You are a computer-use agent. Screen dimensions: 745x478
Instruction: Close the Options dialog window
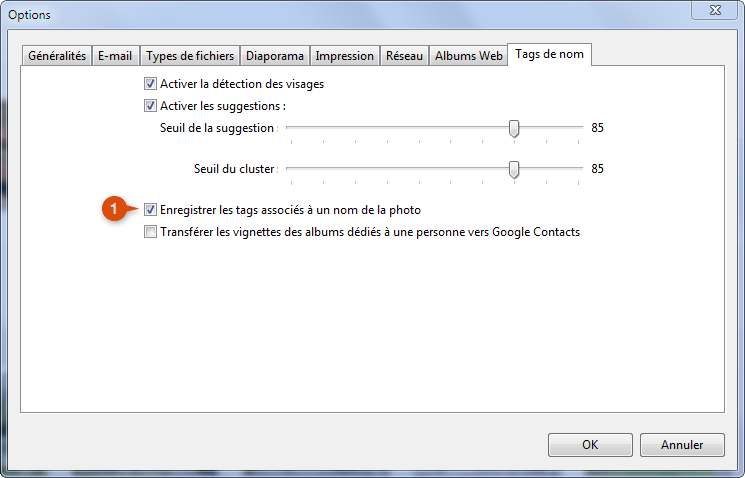pos(715,10)
